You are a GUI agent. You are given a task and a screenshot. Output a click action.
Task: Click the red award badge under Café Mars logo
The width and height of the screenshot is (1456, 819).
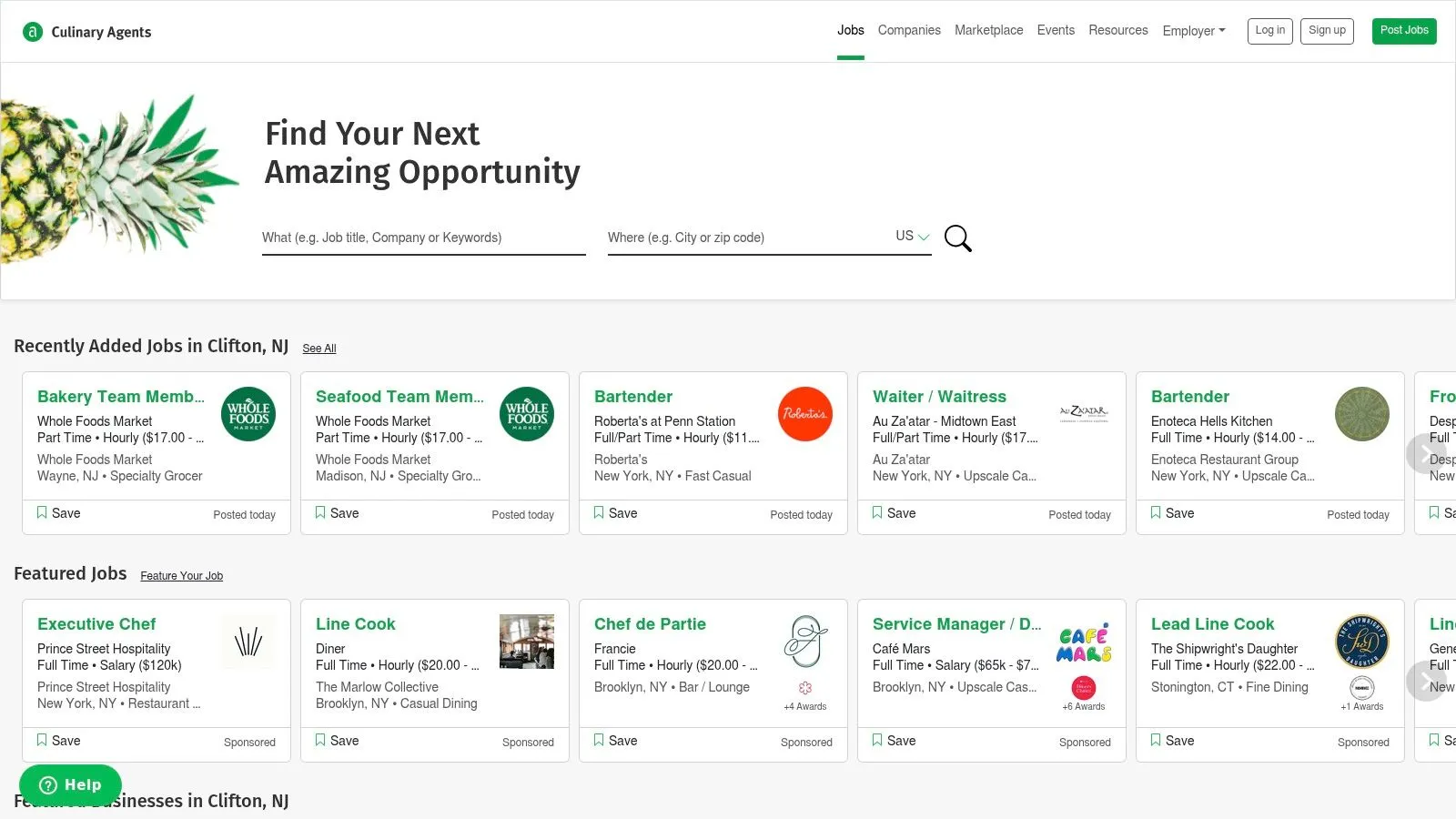pyautogui.click(x=1084, y=688)
